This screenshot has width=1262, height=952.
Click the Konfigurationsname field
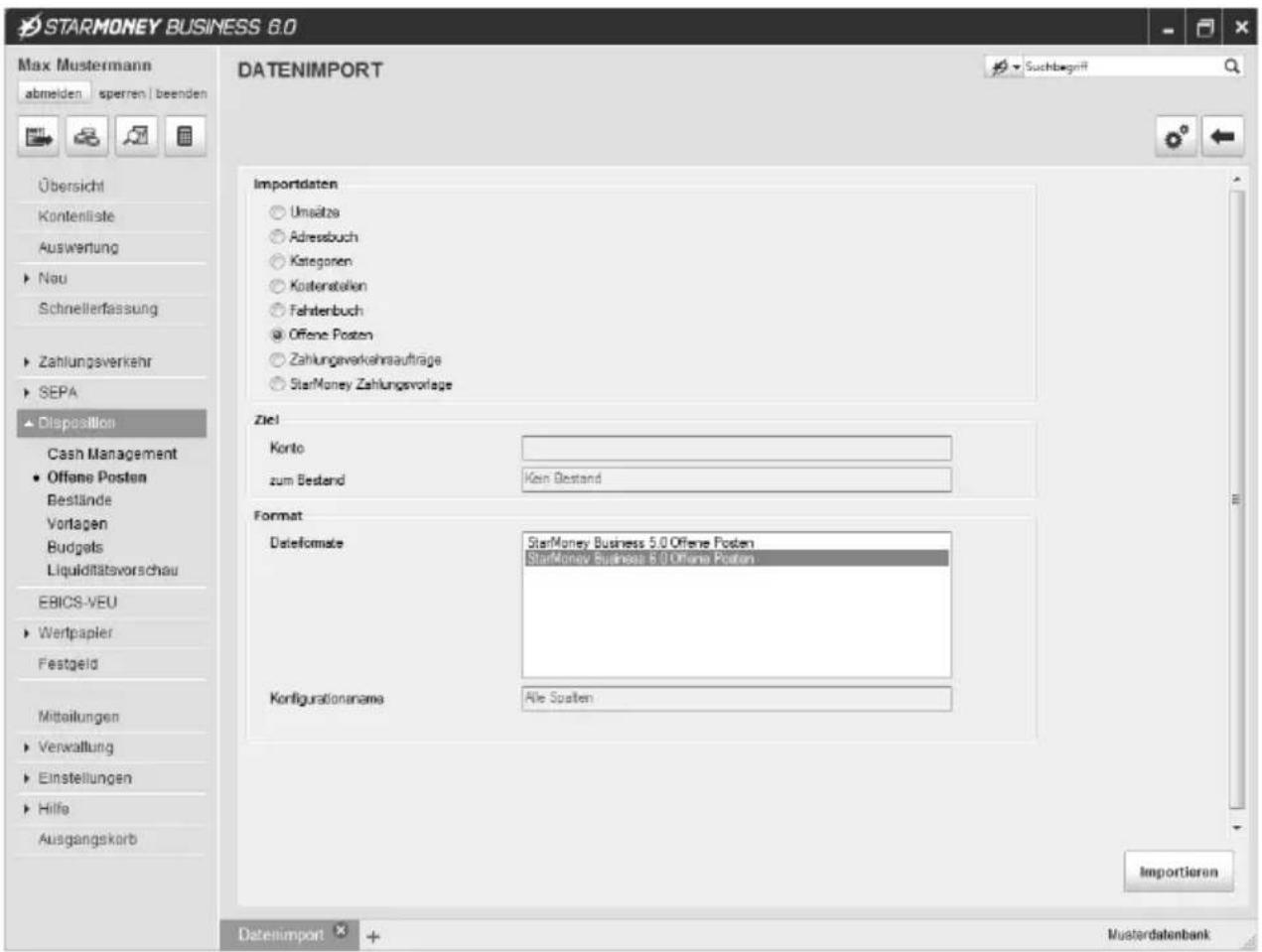pyautogui.click(x=736, y=699)
